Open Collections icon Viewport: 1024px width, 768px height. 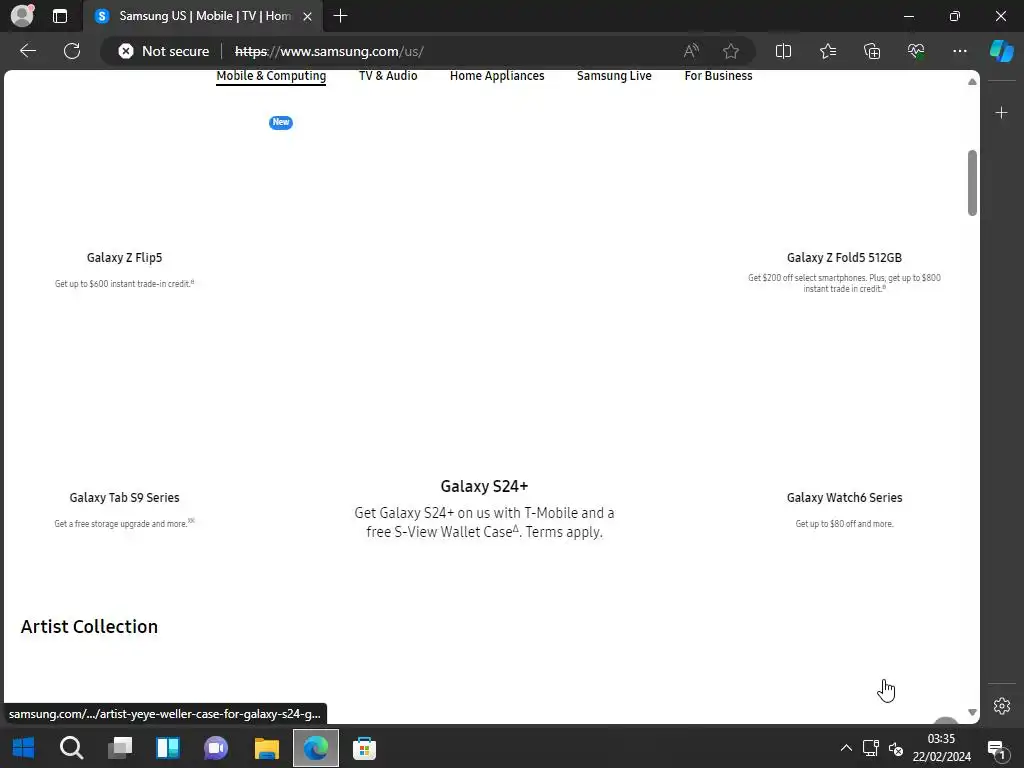[x=872, y=51]
